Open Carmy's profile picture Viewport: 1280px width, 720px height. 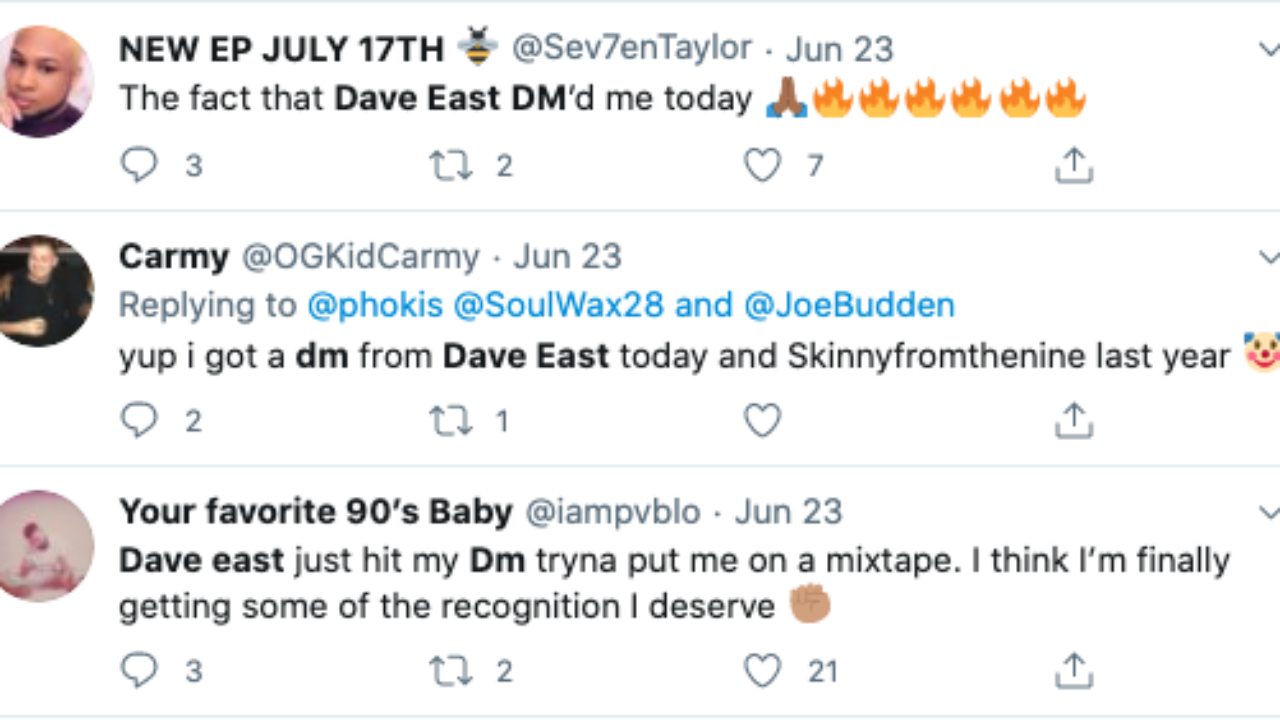click(45, 291)
